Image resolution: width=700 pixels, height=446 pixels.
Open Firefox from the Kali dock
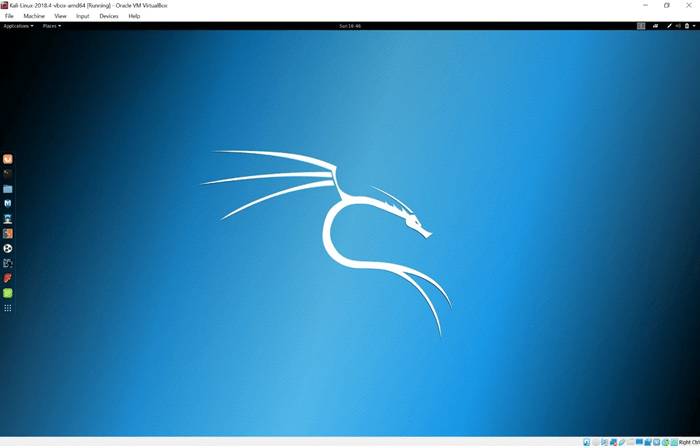(x=8, y=159)
